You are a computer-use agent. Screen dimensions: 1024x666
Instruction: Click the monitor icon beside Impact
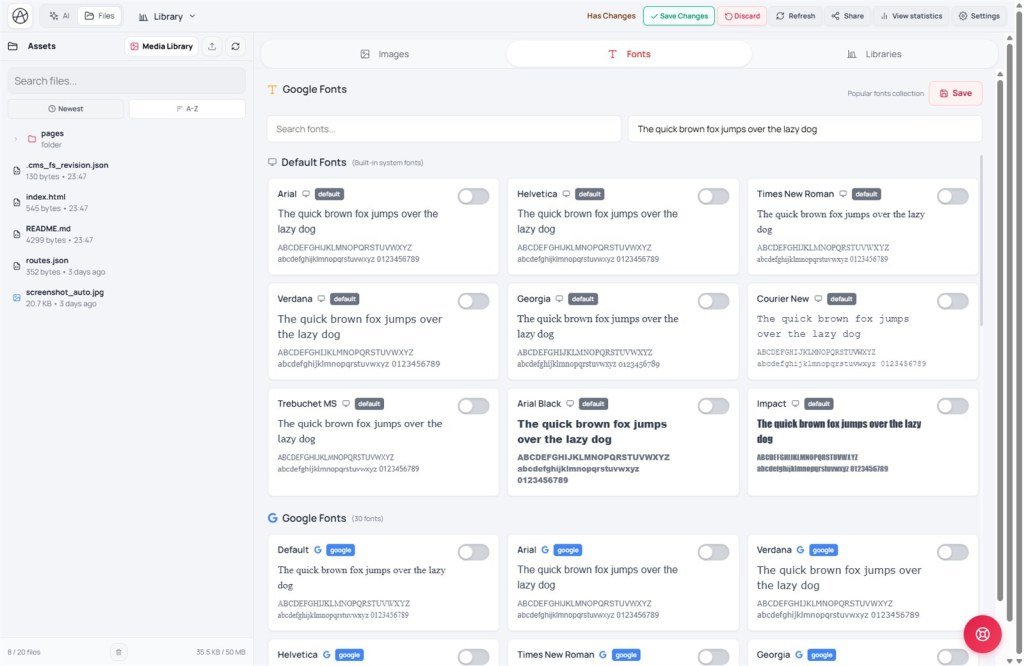coord(795,404)
